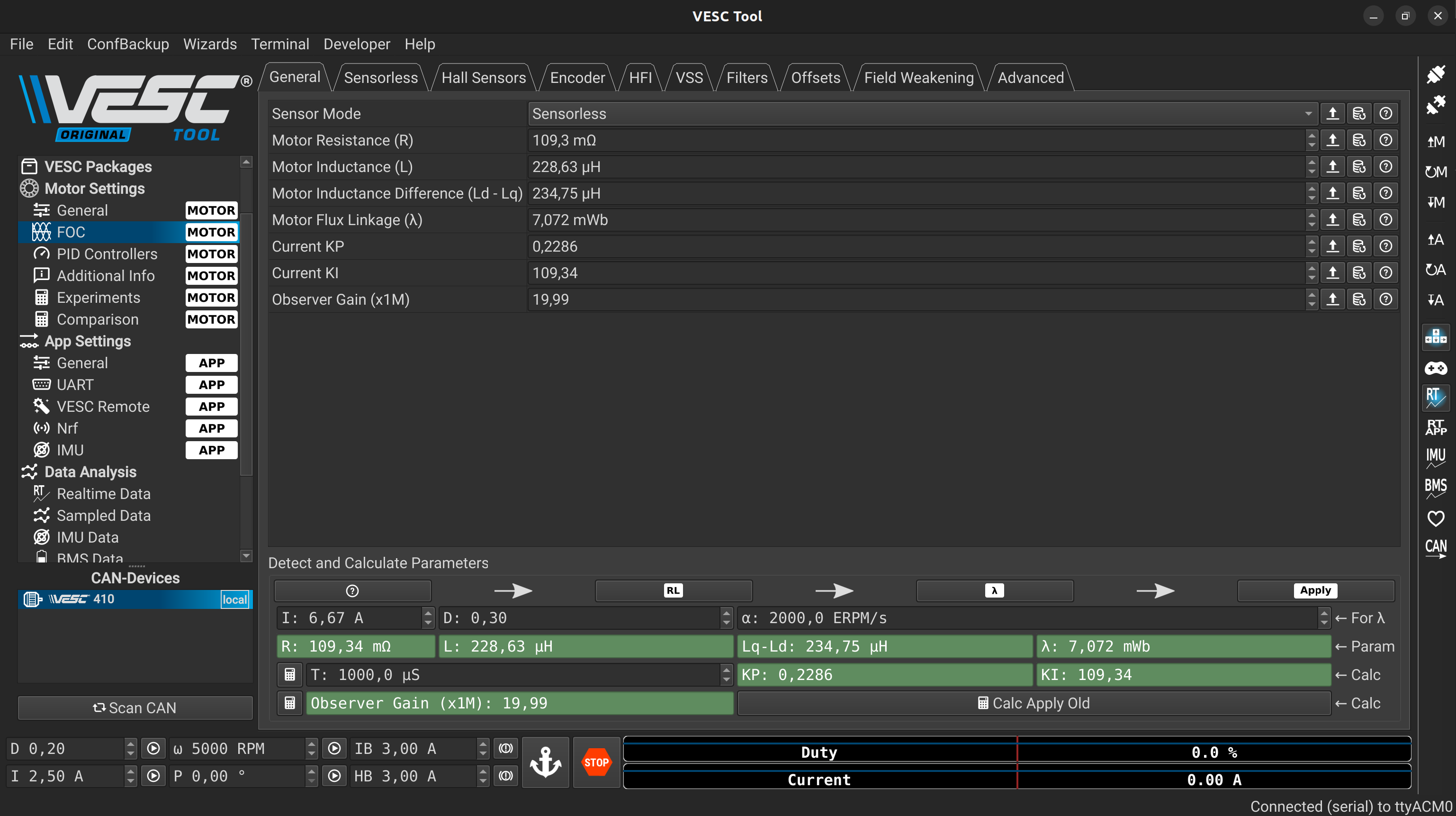This screenshot has width=1456, height=816.
Task: Switch to the Sensorless tab
Action: tap(381, 77)
